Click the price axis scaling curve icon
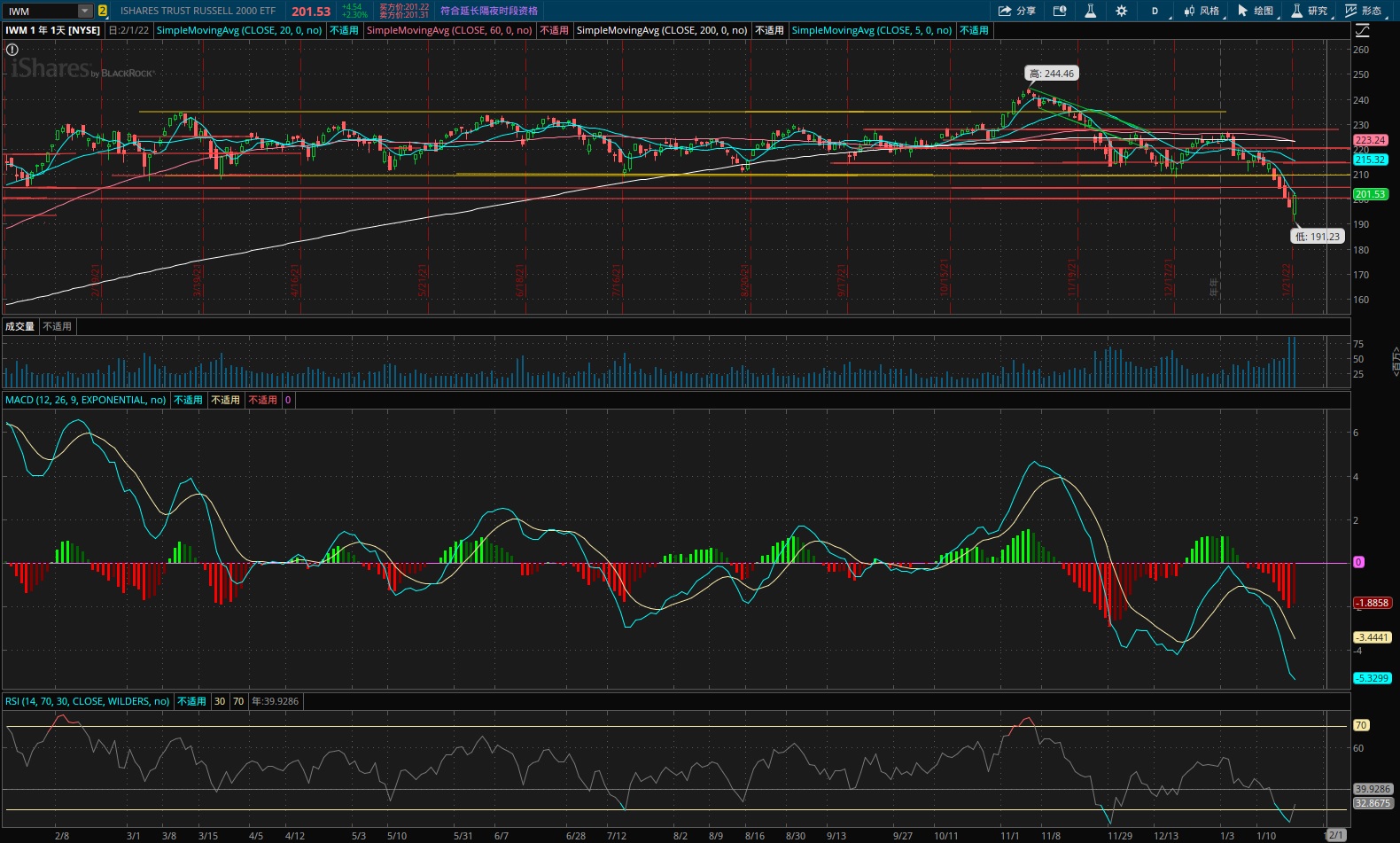This screenshot has height=843, width=1400. [x=1363, y=30]
